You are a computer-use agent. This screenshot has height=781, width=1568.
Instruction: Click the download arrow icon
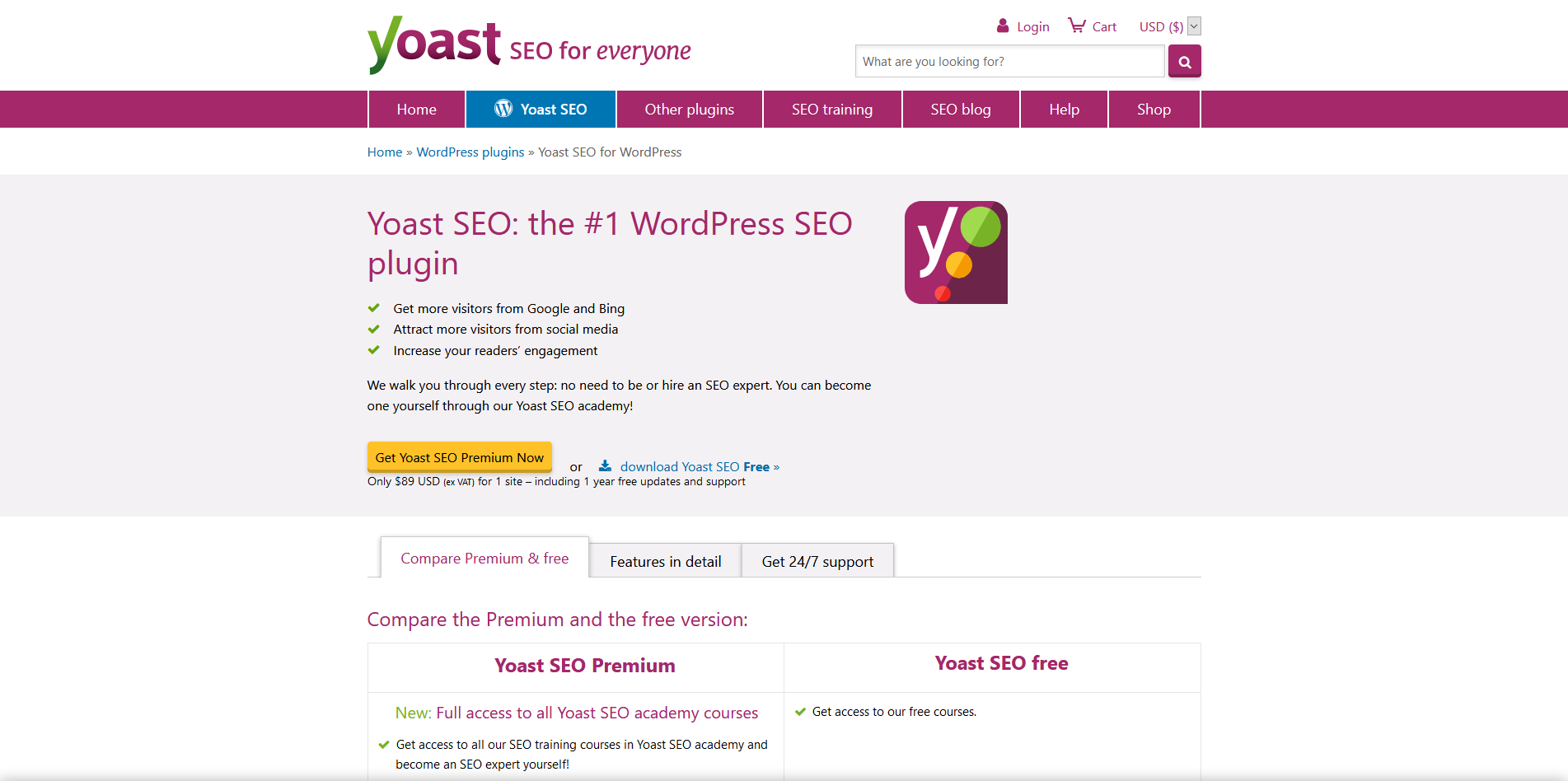coord(605,465)
